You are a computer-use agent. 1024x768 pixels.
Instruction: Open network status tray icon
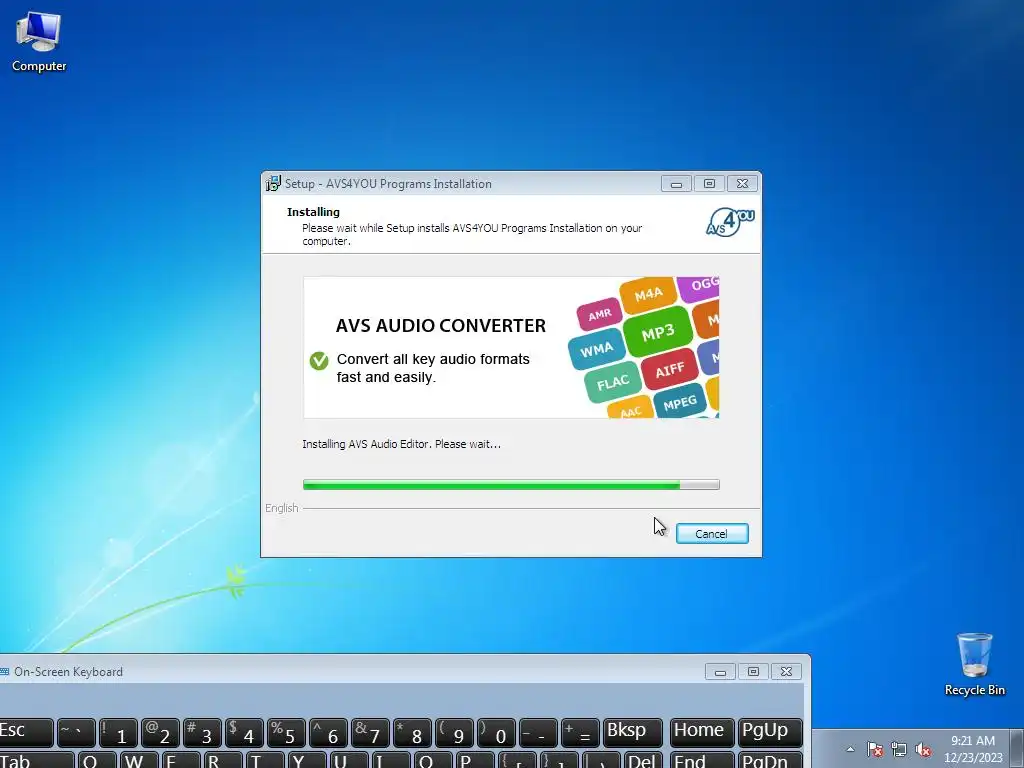[899, 749]
